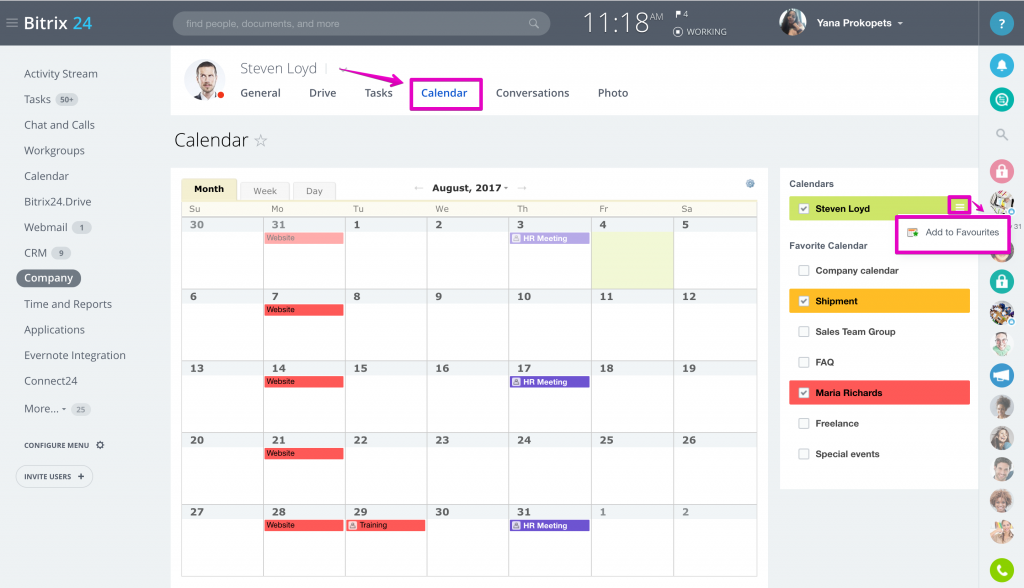The image size is (1024, 588).
Task: Open Time and Reports link
Action: pos(68,304)
